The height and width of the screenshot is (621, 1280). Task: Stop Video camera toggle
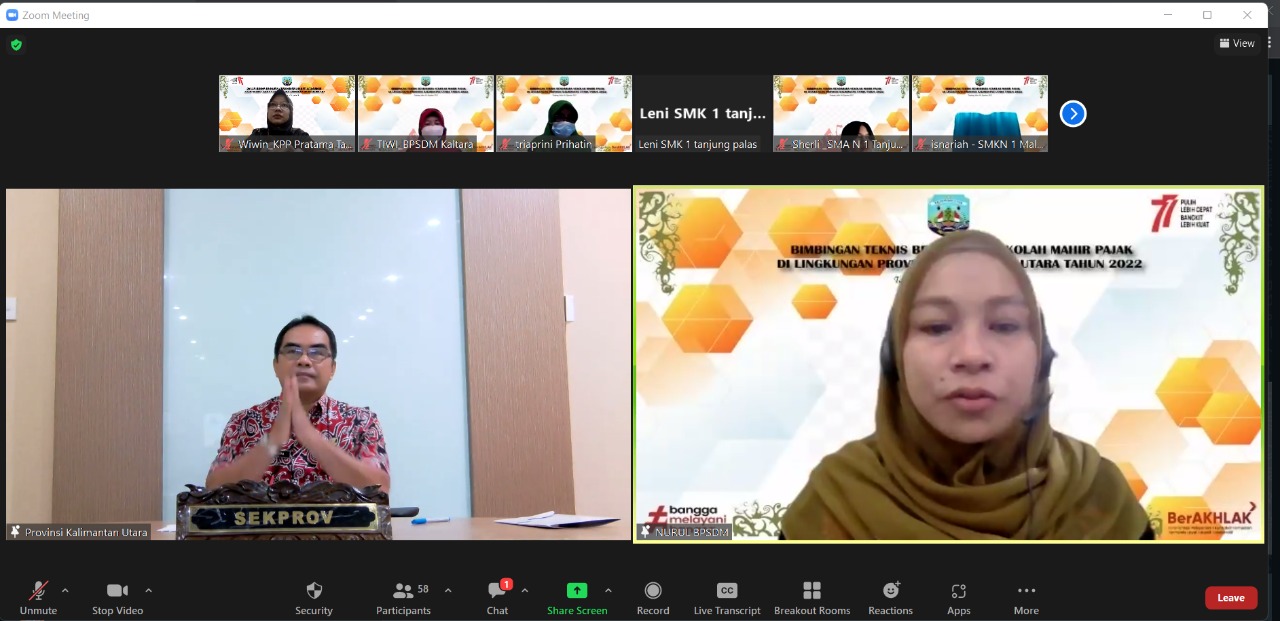(x=117, y=597)
